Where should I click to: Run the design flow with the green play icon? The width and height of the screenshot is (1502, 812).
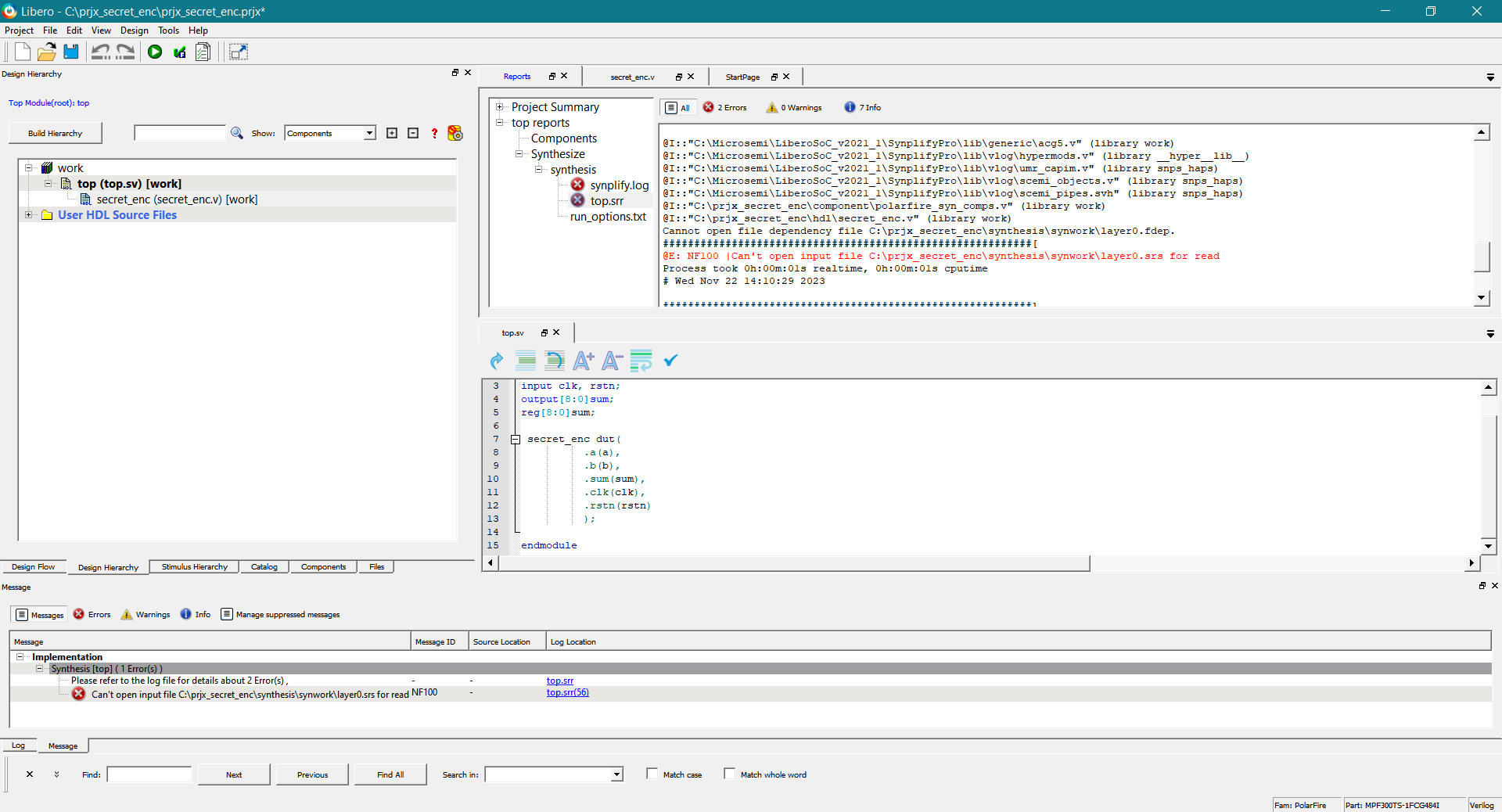click(x=155, y=52)
